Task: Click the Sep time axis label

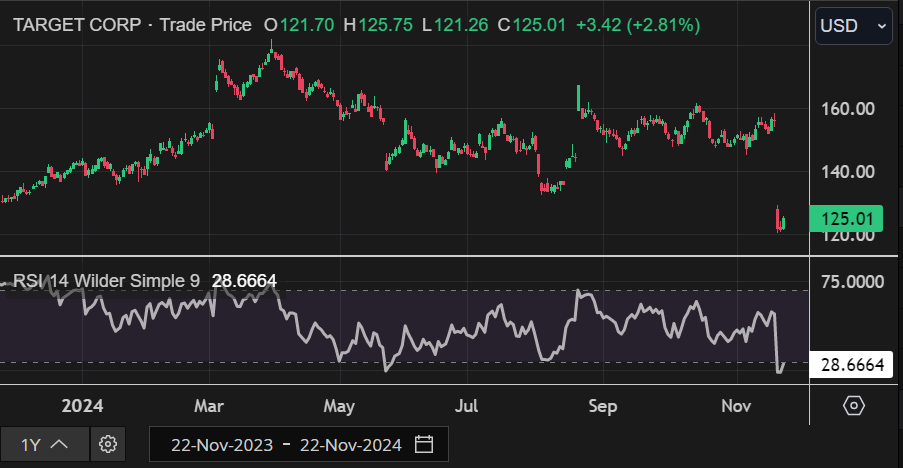Action: [602, 406]
